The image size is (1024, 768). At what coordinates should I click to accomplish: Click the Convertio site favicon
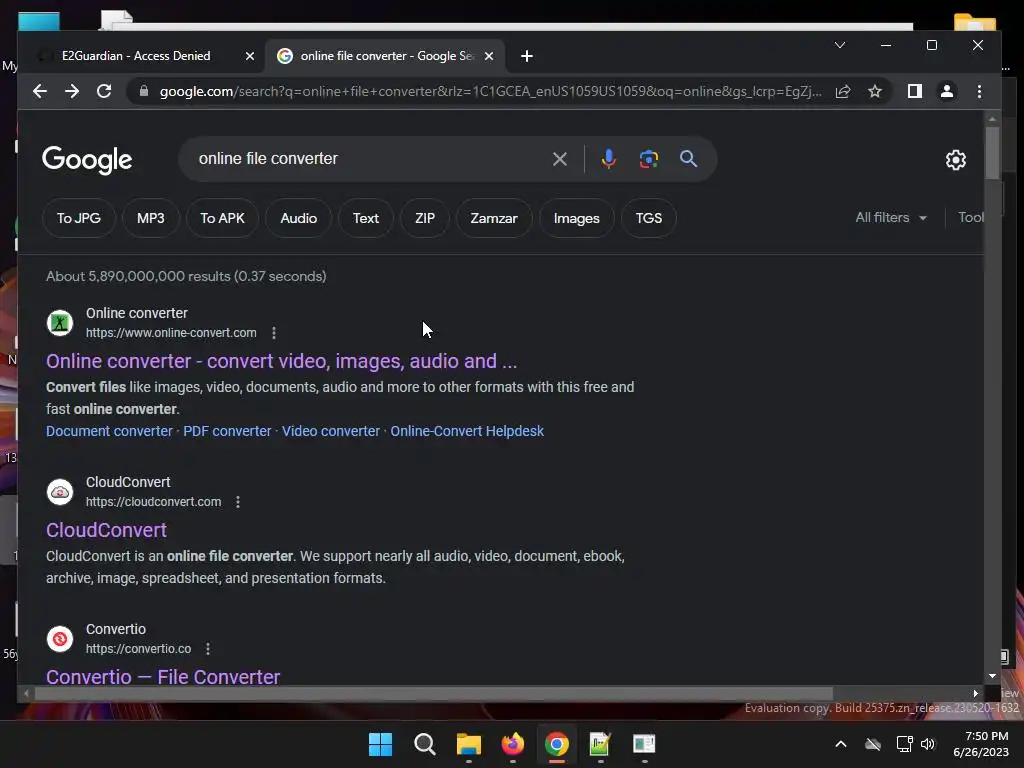[59, 639]
